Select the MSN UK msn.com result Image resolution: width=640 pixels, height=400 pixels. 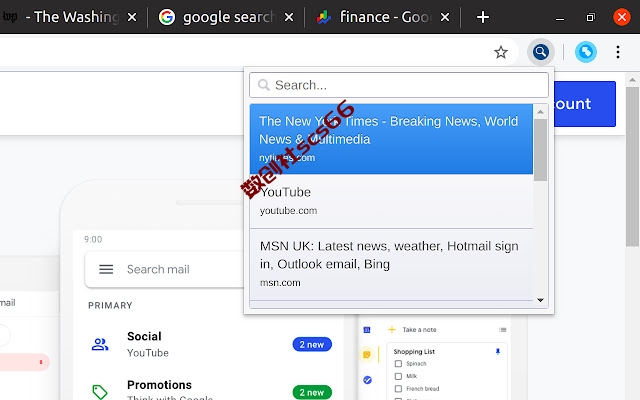pos(391,264)
